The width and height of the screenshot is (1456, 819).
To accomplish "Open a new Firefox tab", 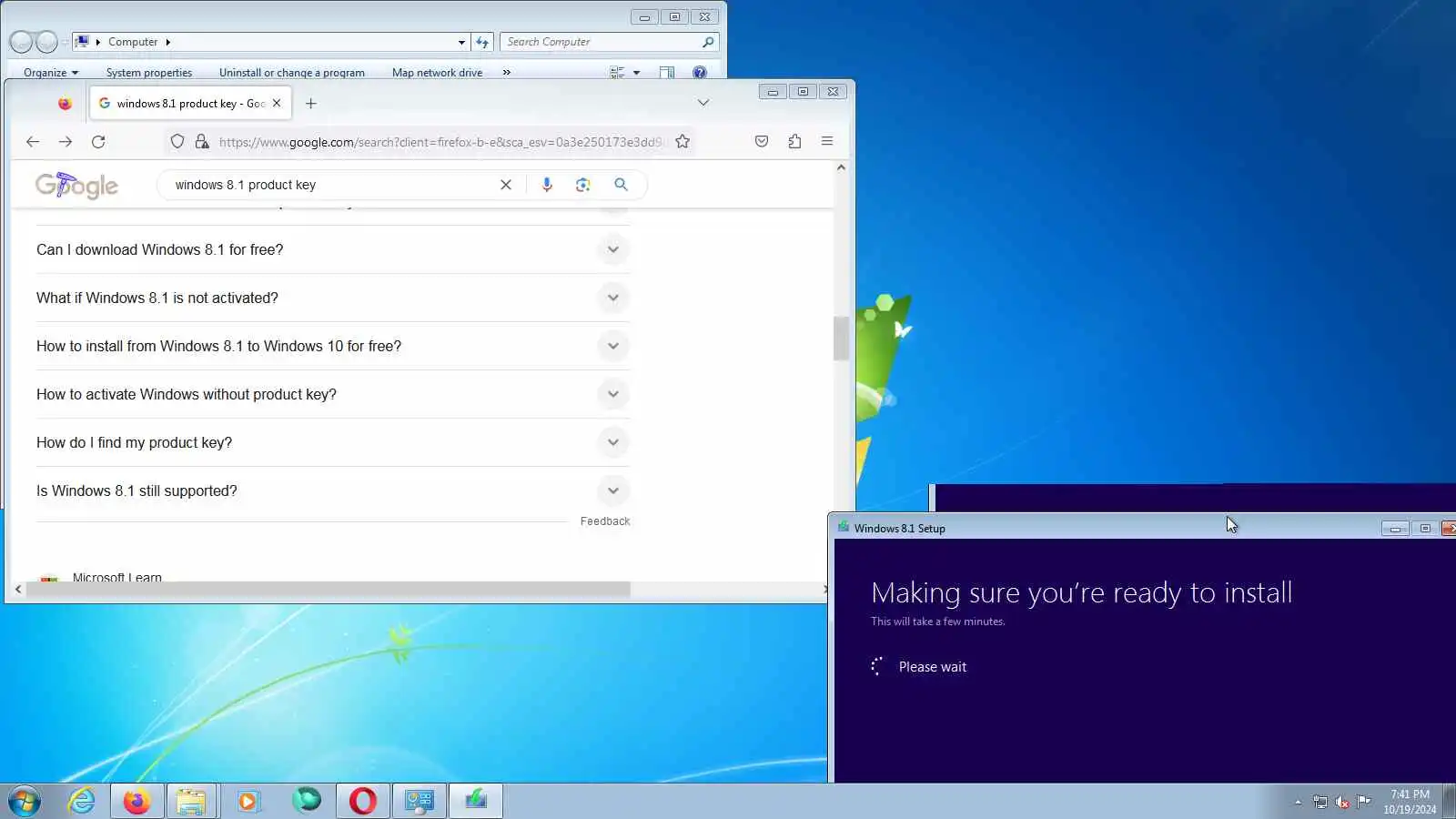I will pyautogui.click(x=311, y=104).
